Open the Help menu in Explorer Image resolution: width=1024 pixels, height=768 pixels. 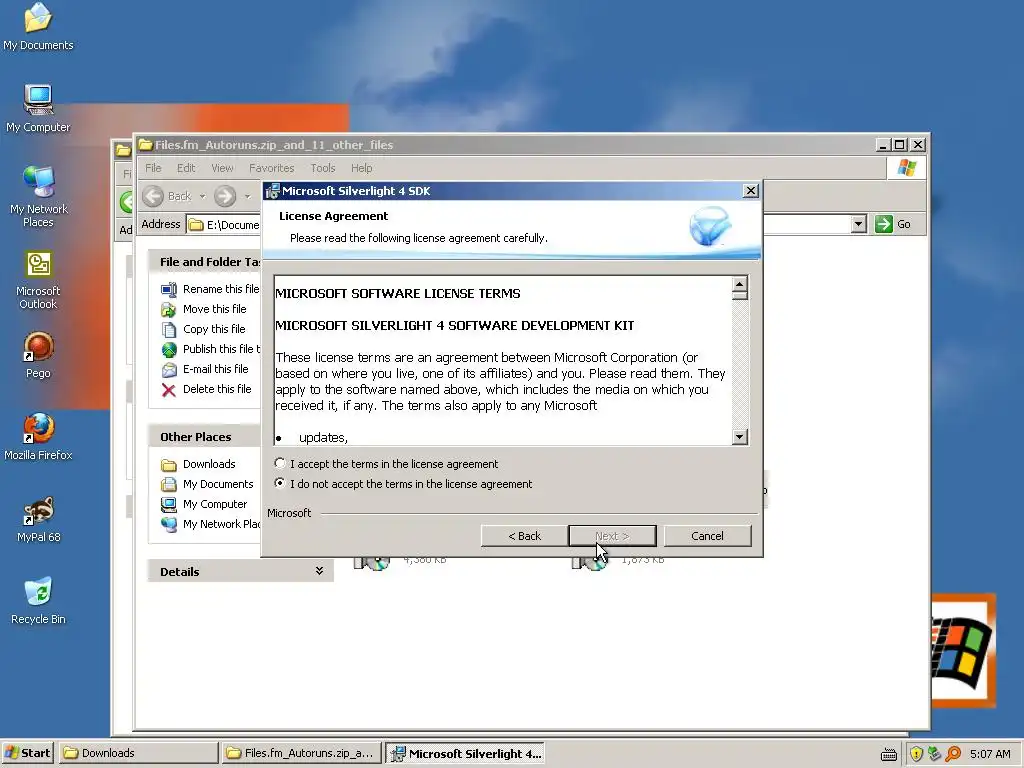pyautogui.click(x=361, y=168)
